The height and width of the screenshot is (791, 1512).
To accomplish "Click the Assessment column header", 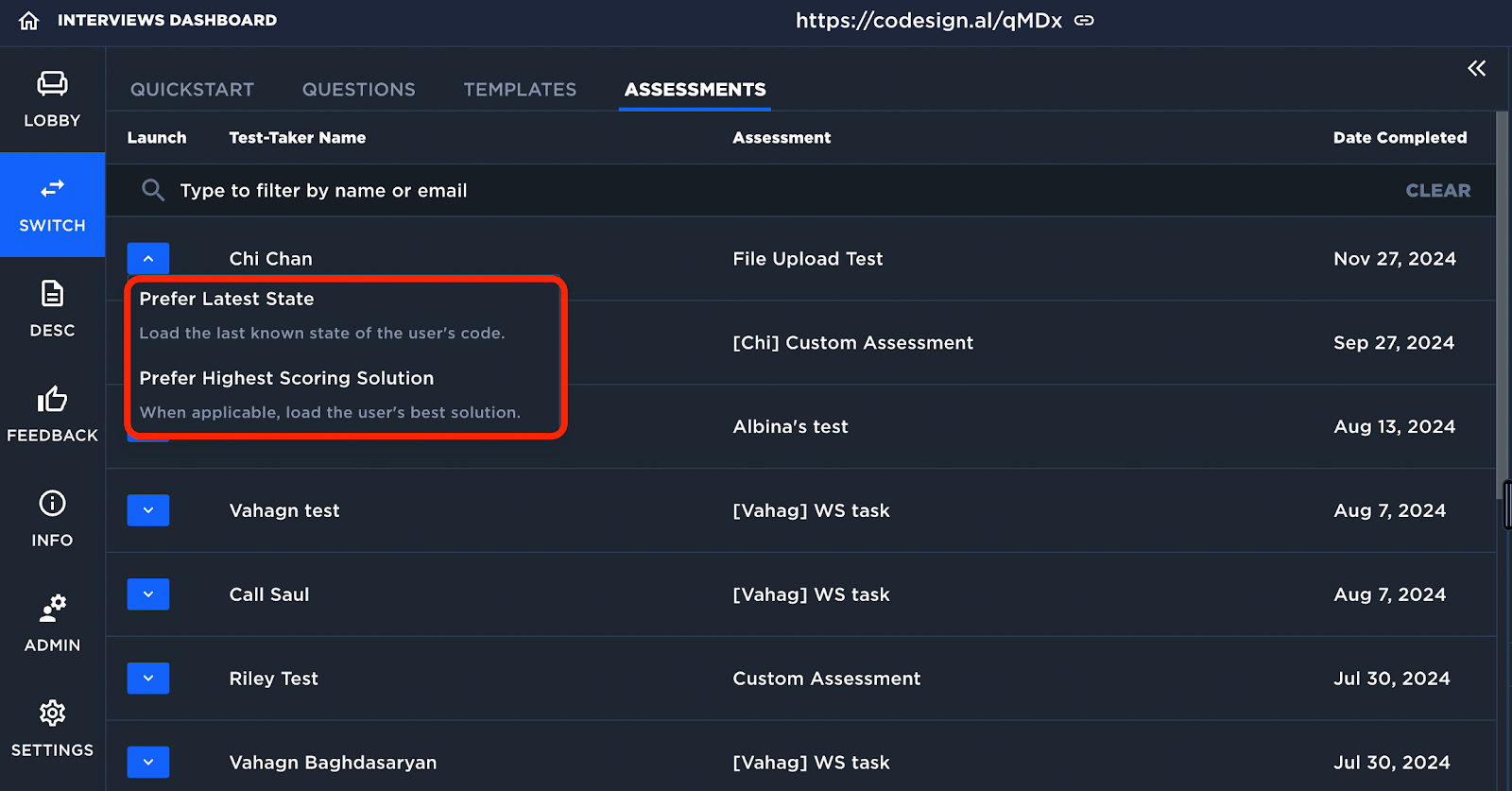I will point(782,138).
